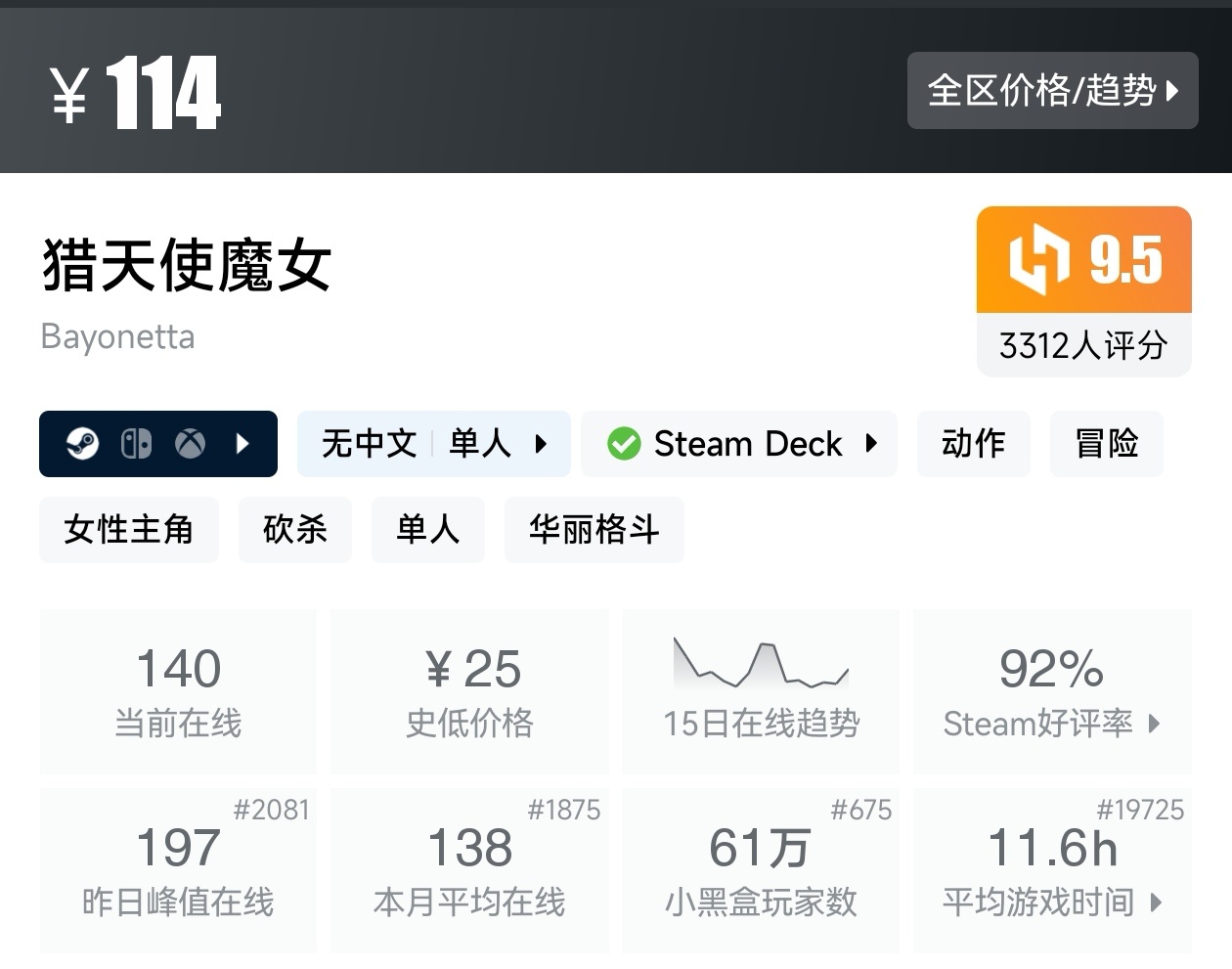1232x969 pixels.
Task: Click the 197 昨日峰值在线 stat
Action: [178, 870]
